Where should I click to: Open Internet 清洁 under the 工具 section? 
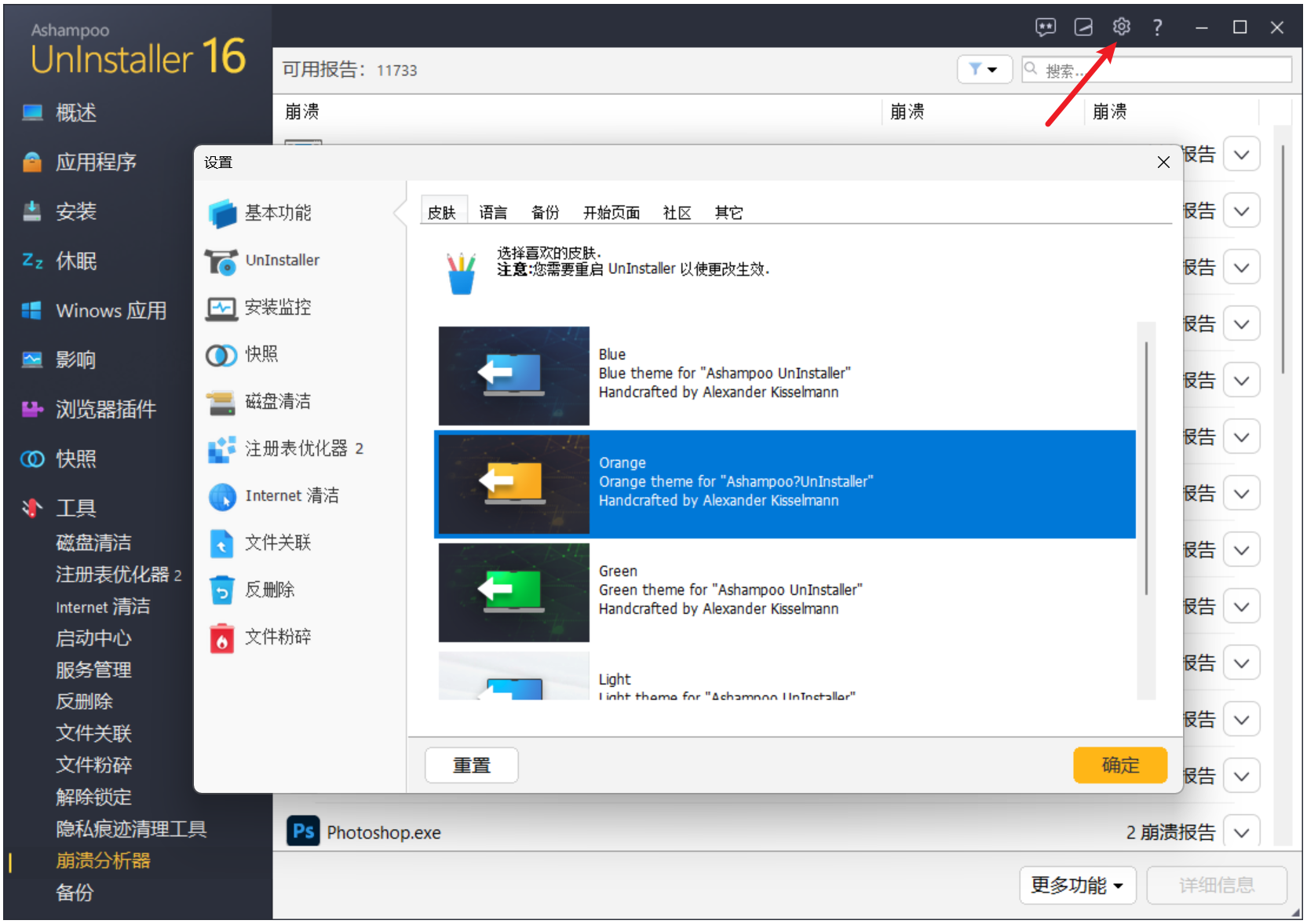[103, 606]
